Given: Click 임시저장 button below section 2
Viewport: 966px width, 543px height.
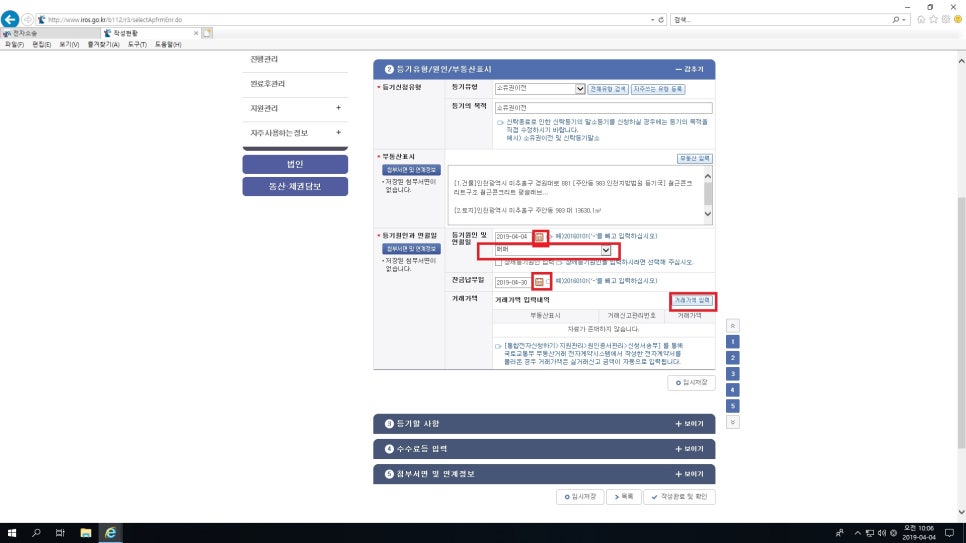Looking at the screenshot, I should [691, 383].
